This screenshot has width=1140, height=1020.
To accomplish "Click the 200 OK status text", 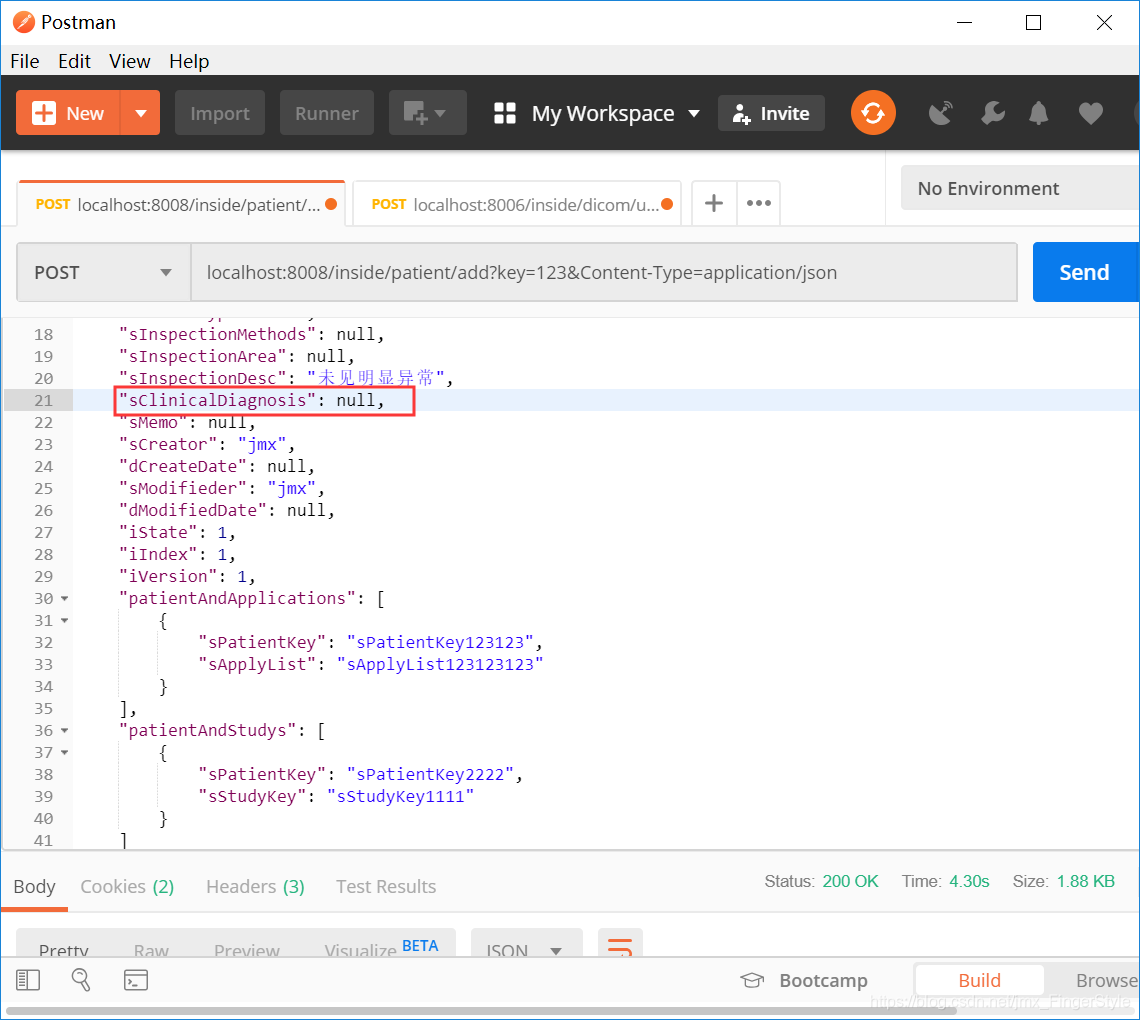I will click(850, 881).
